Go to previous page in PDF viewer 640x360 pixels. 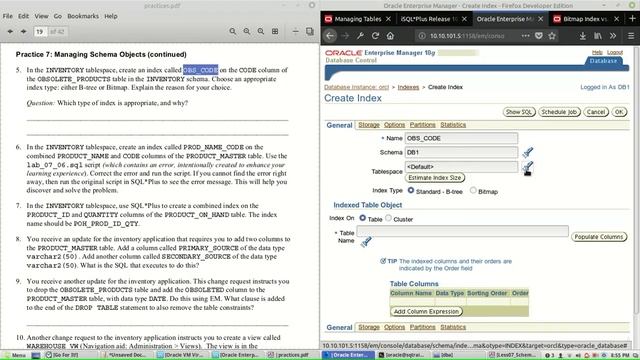10,31
